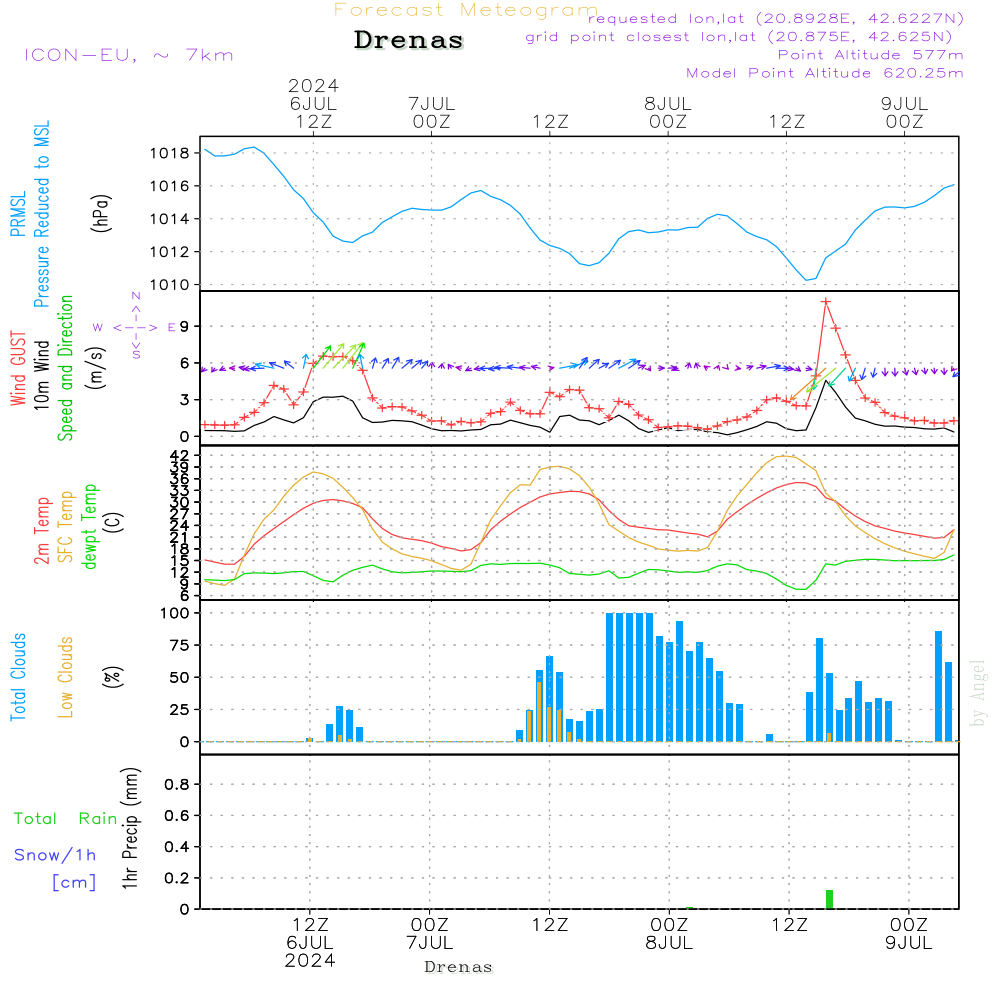This screenshot has width=1000, height=1000.
Task: Click the 3 tick on wind axis
Action: click(x=184, y=400)
